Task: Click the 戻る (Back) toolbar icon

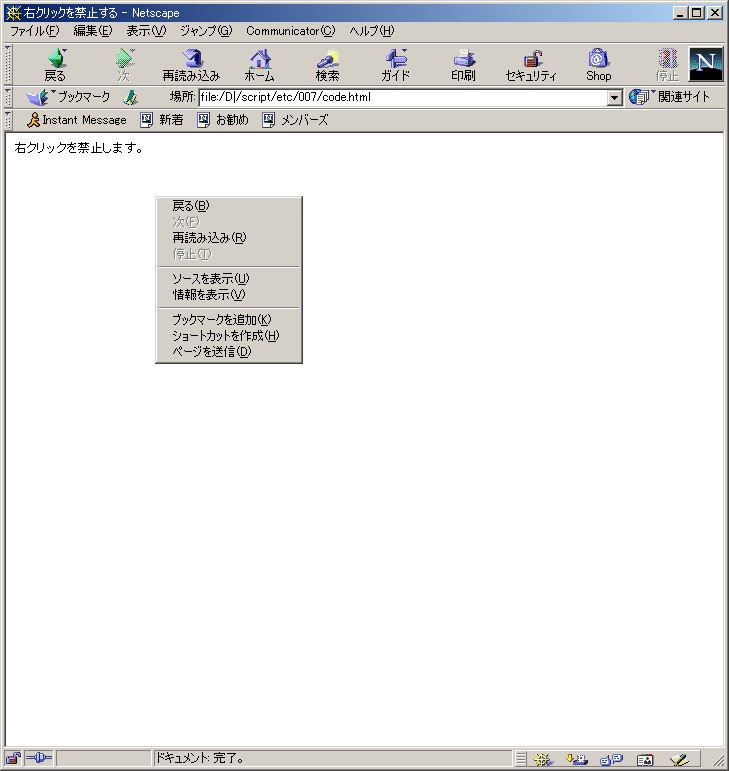Action: 56,64
